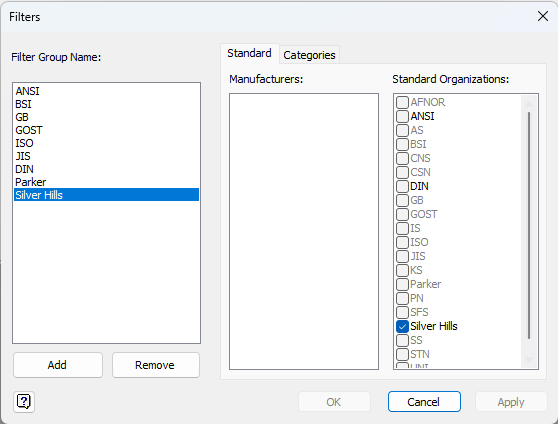Enable the SFS checkbox
The image size is (558, 424).
pyautogui.click(x=402, y=312)
